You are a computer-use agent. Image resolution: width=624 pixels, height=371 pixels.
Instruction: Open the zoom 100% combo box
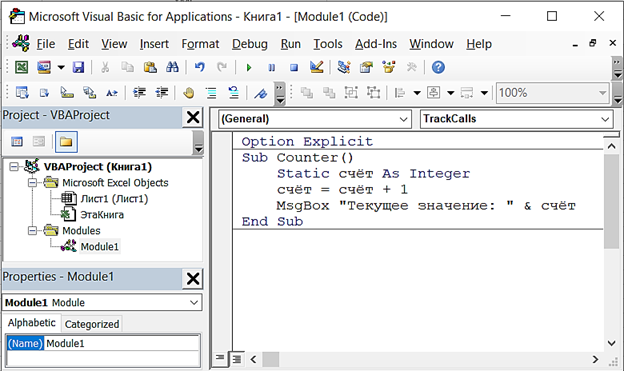click(553, 93)
